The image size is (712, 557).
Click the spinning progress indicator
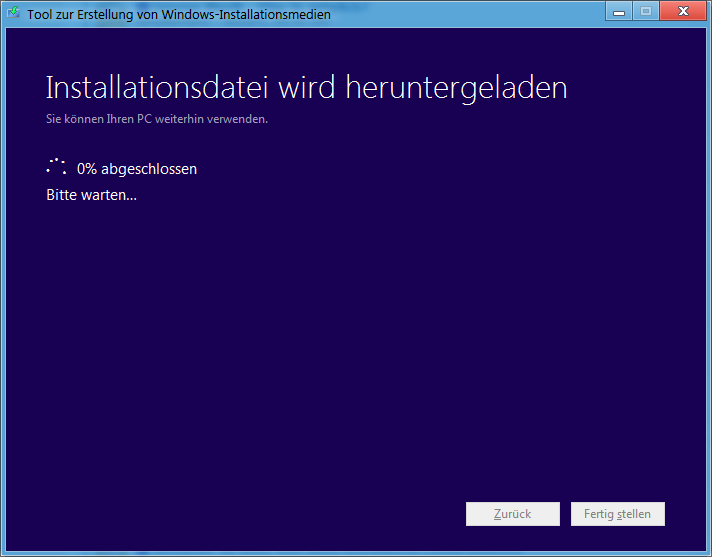[x=56, y=167]
